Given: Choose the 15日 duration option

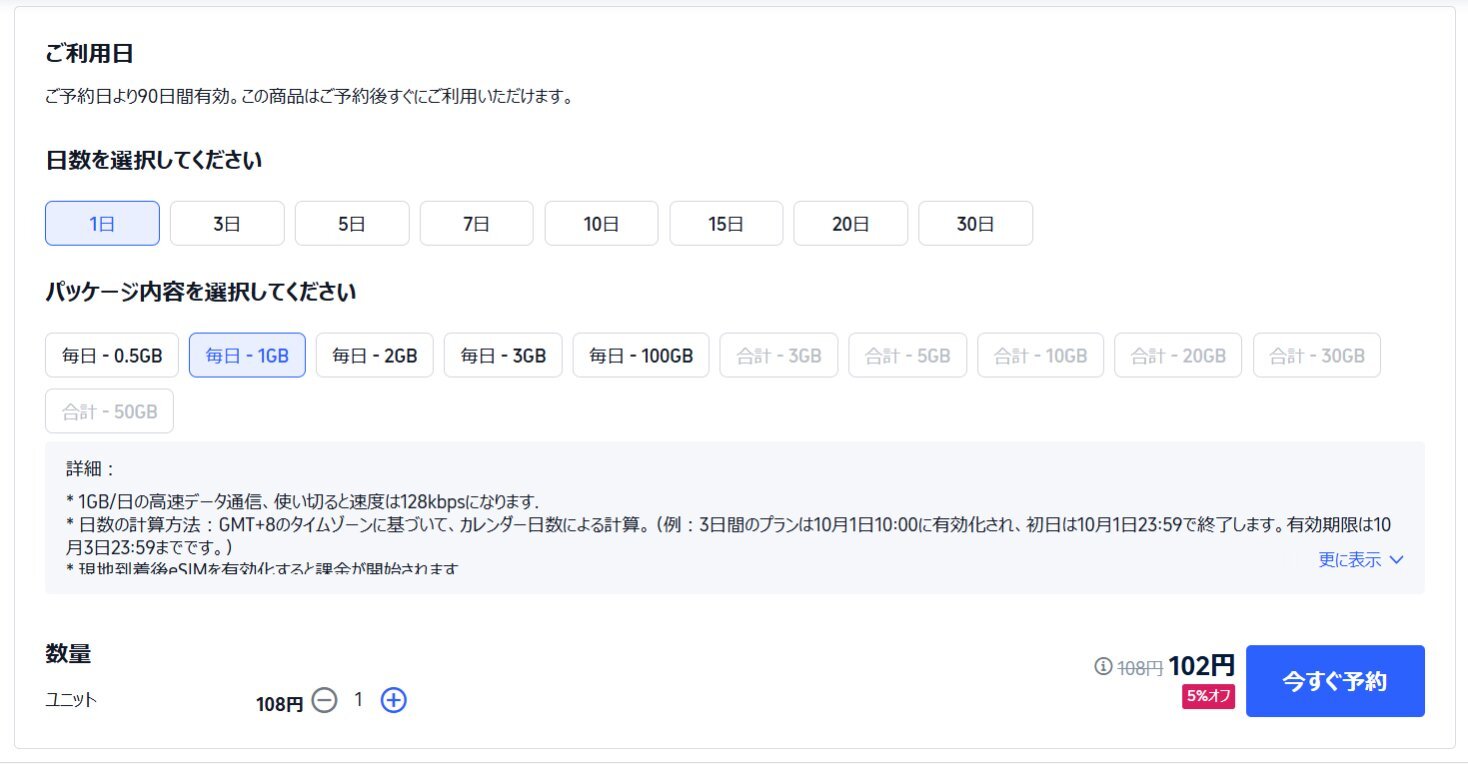Looking at the screenshot, I should [x=726, y=224].
